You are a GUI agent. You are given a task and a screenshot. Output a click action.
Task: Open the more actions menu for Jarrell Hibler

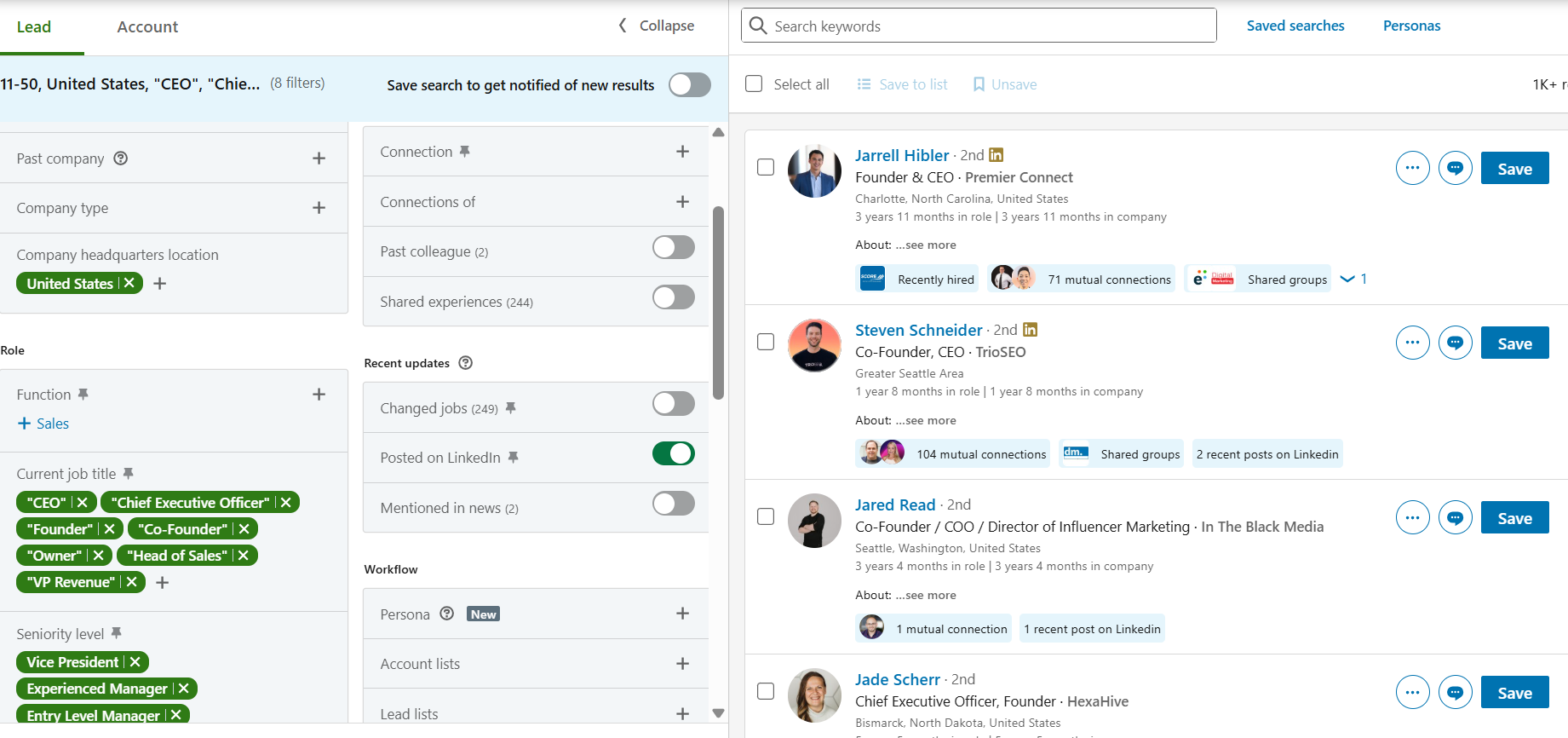click(1412, 168)
